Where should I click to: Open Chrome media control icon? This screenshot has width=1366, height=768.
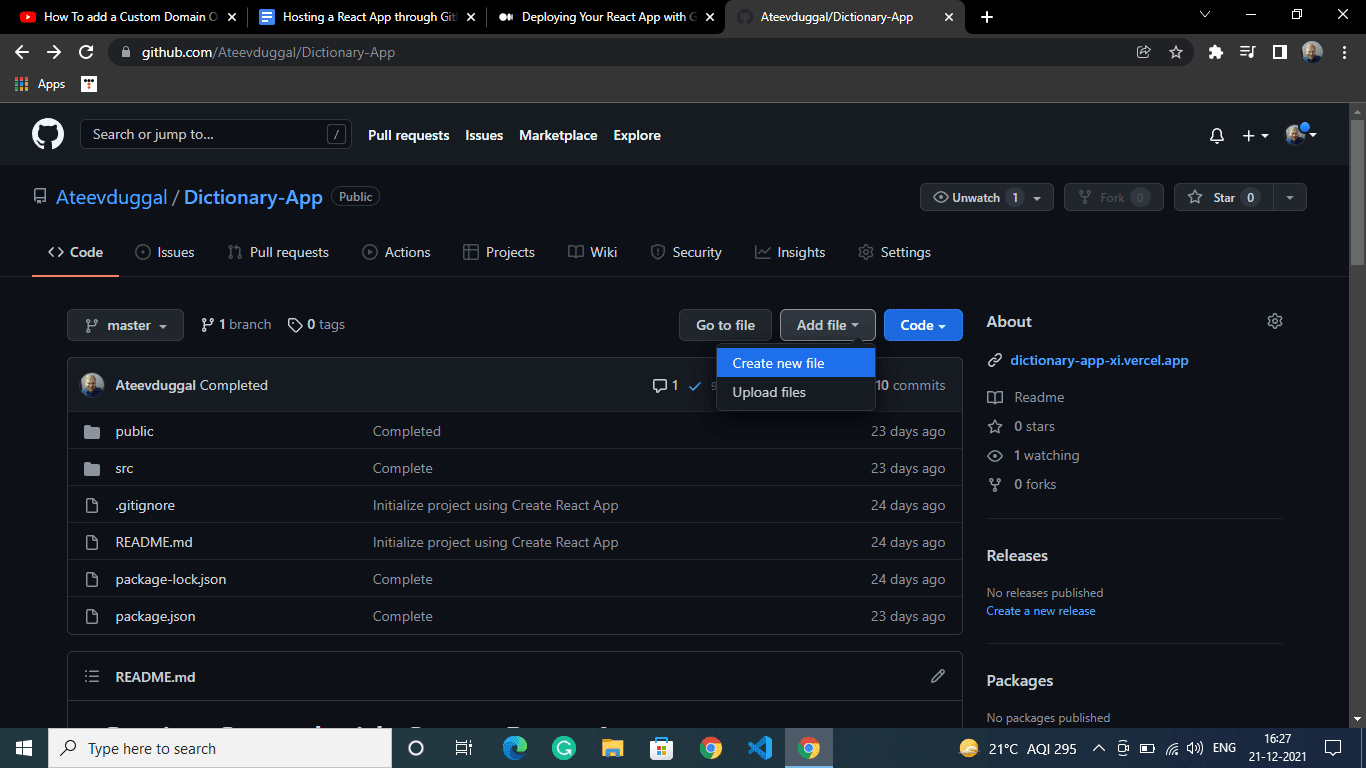(1247, 52)
